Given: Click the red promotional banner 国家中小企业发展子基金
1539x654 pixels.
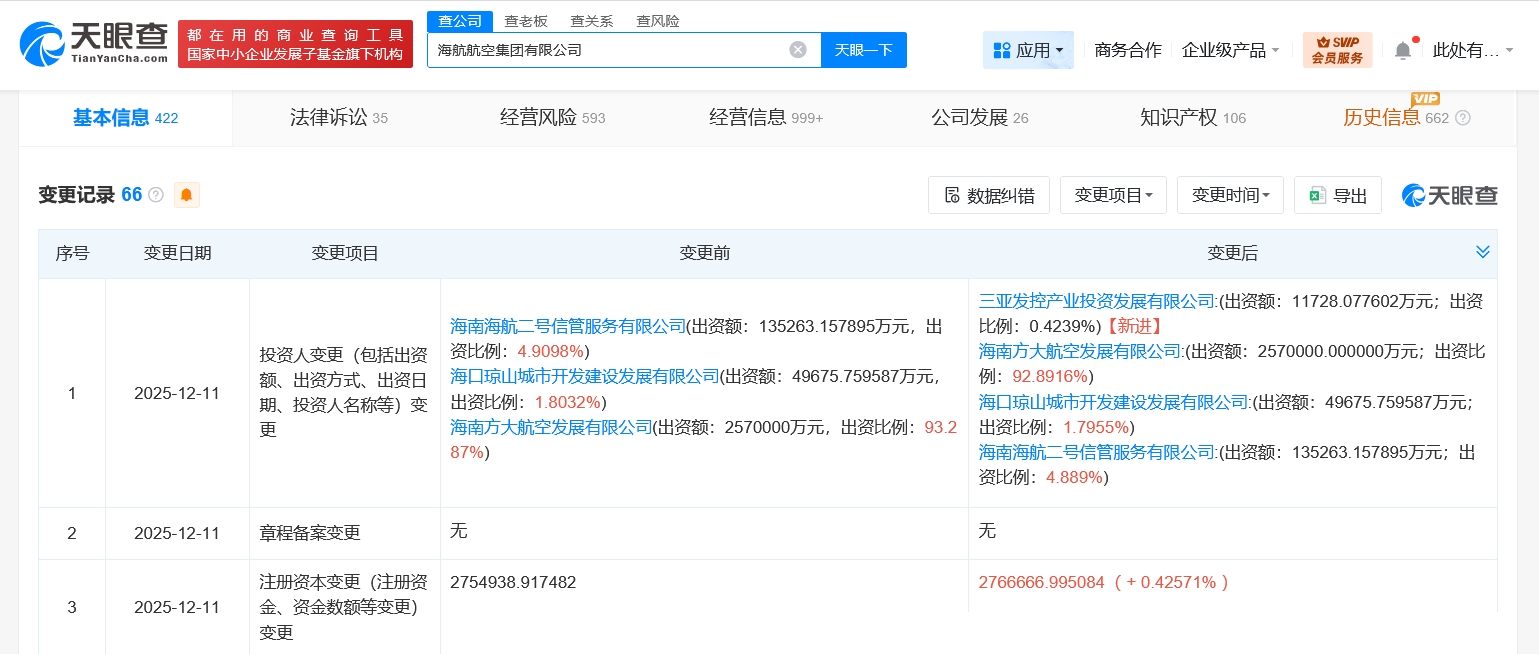Looking at the screenshot, I should click(x=295, y=44).
